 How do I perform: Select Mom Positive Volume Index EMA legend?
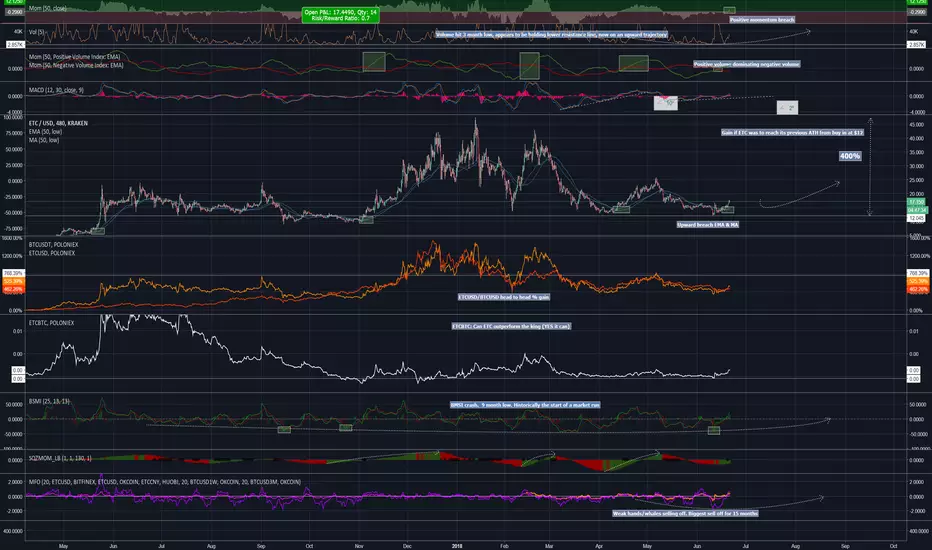click(74, 57)
